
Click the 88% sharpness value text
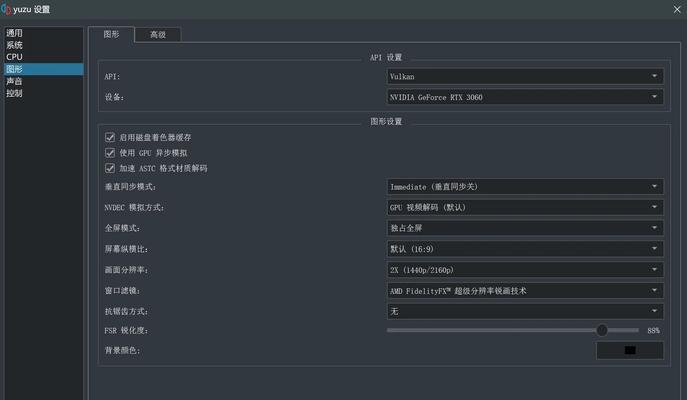(x=653, y=330)
